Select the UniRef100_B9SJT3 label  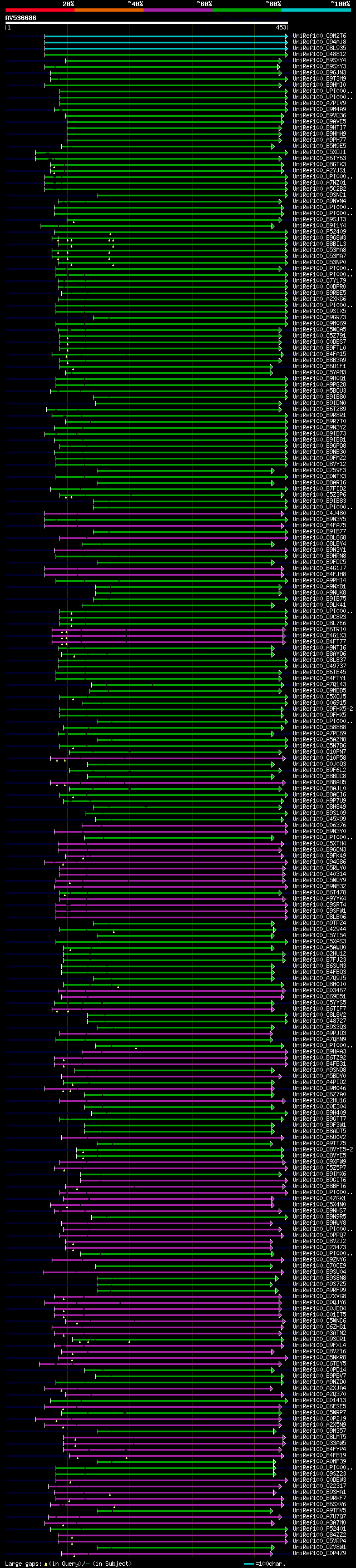tap(319, 219)
